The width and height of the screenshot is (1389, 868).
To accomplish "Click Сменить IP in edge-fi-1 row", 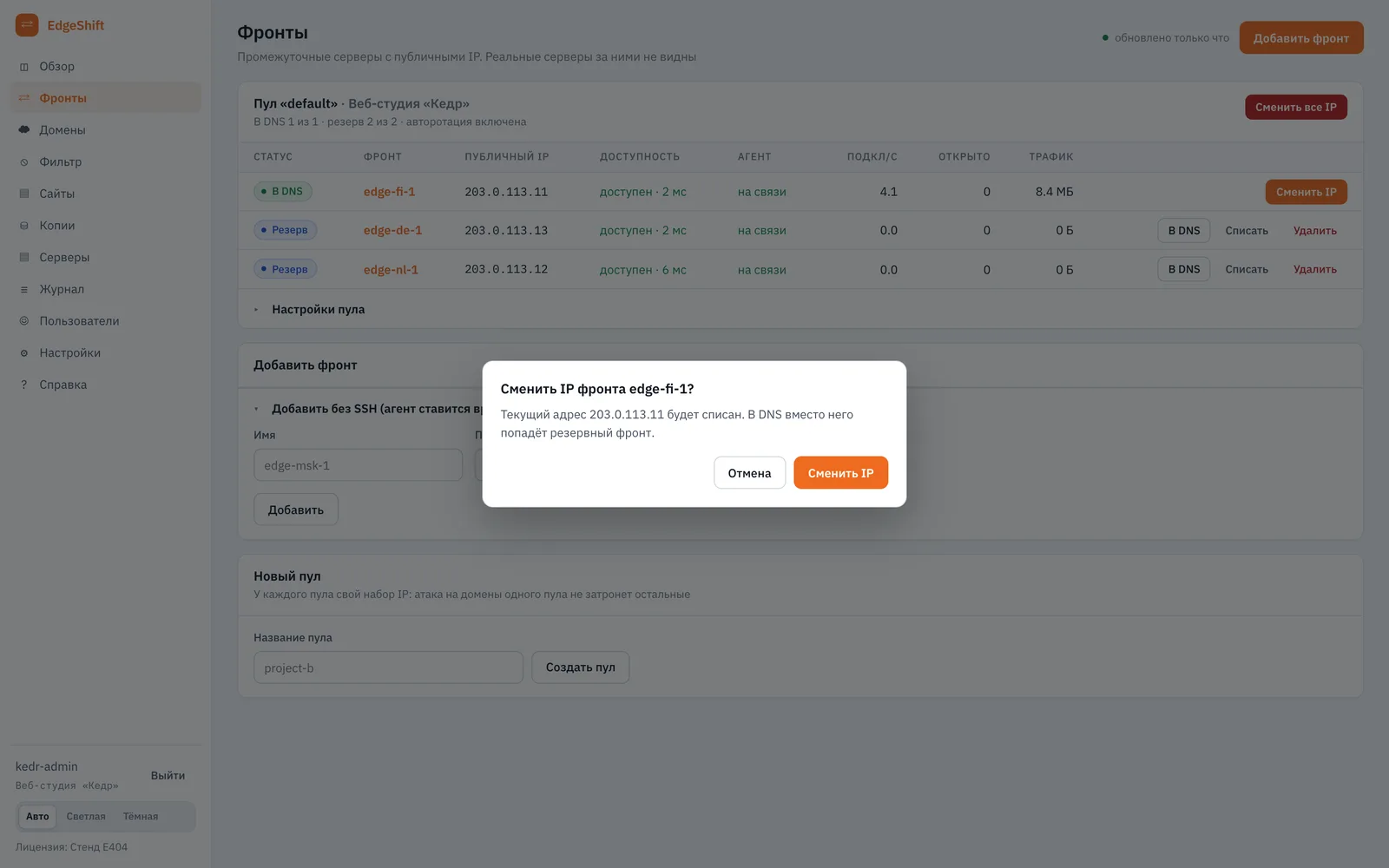I will [1306, 192].
